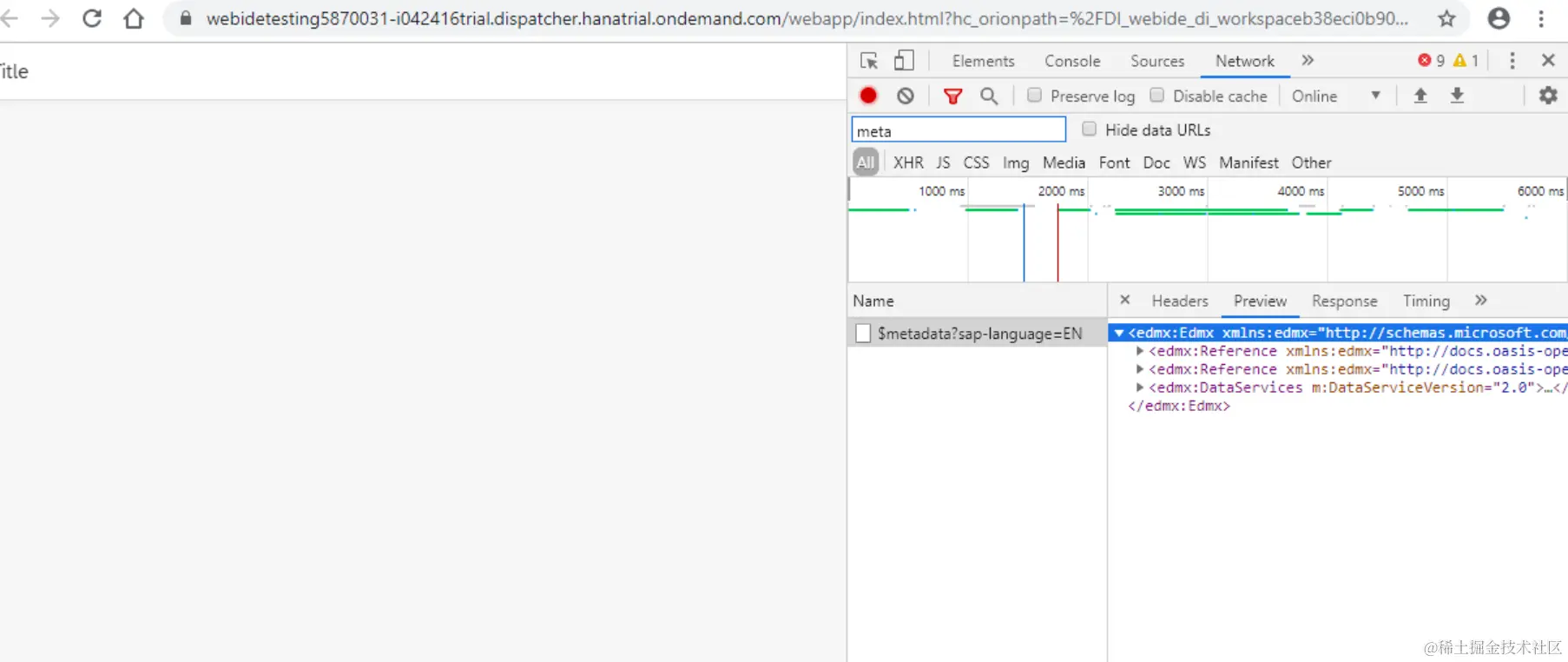
Task: Filter requests by XHR type
Action: (908, 162)
